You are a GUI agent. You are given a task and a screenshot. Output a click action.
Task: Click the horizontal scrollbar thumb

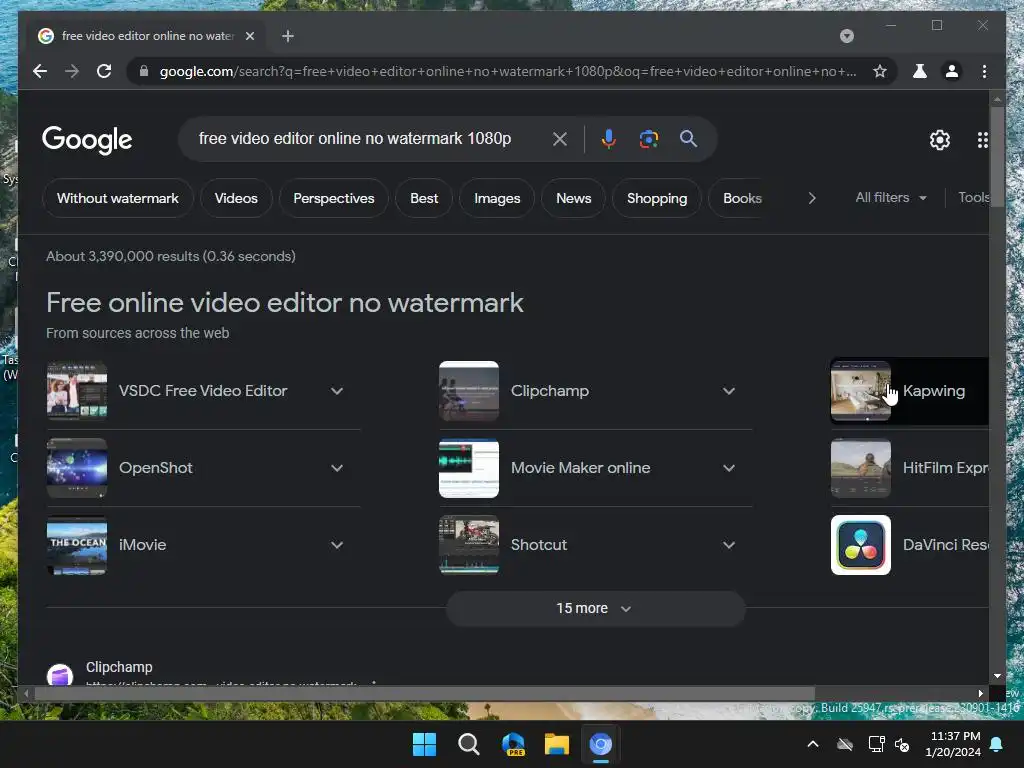(424, 694)
